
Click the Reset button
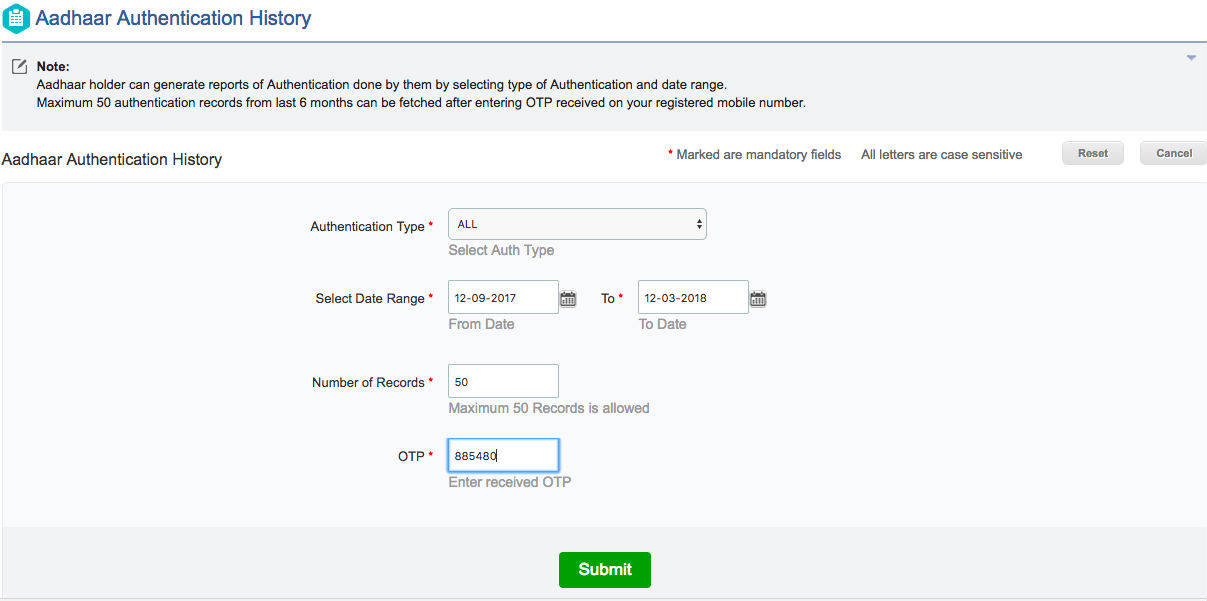coord(1092,153)
